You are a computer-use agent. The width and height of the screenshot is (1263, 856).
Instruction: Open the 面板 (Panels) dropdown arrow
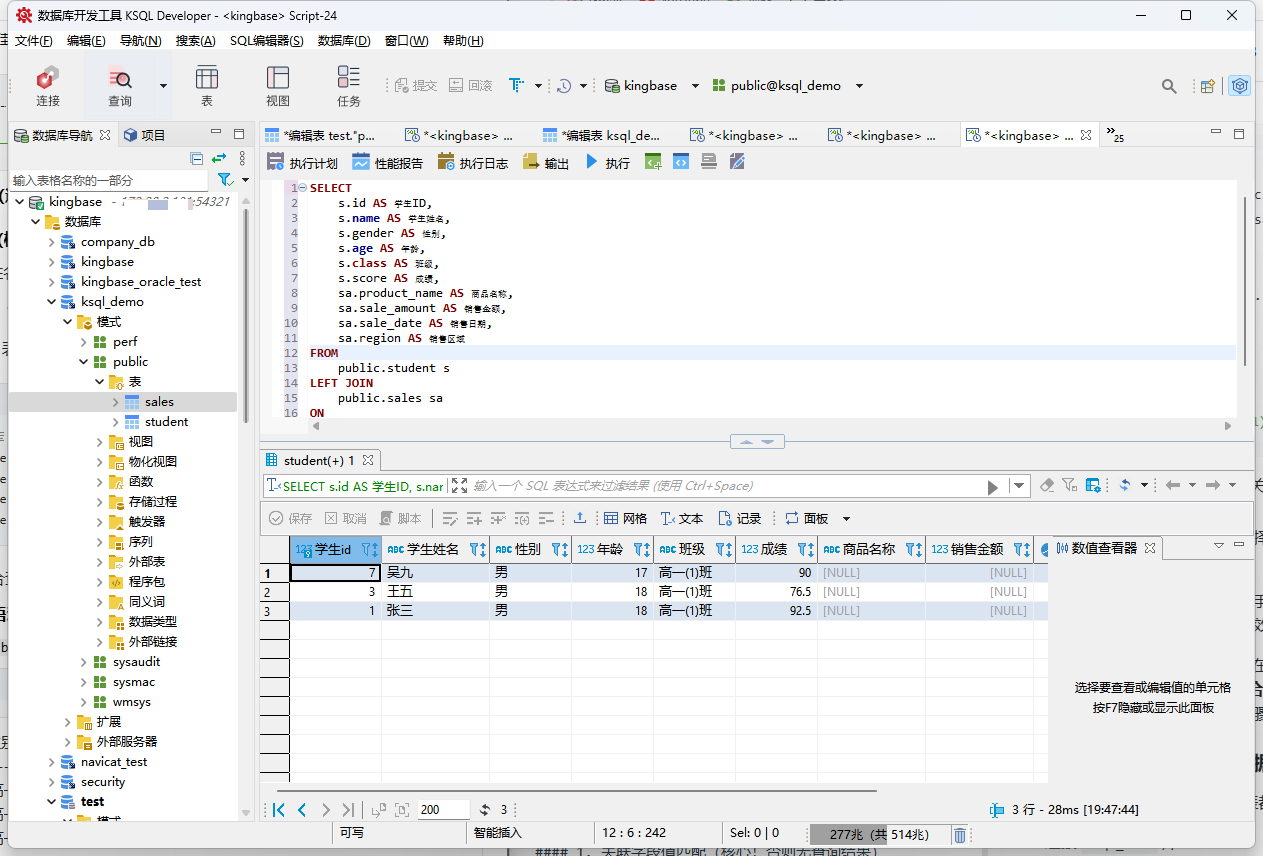coord(846,518)
